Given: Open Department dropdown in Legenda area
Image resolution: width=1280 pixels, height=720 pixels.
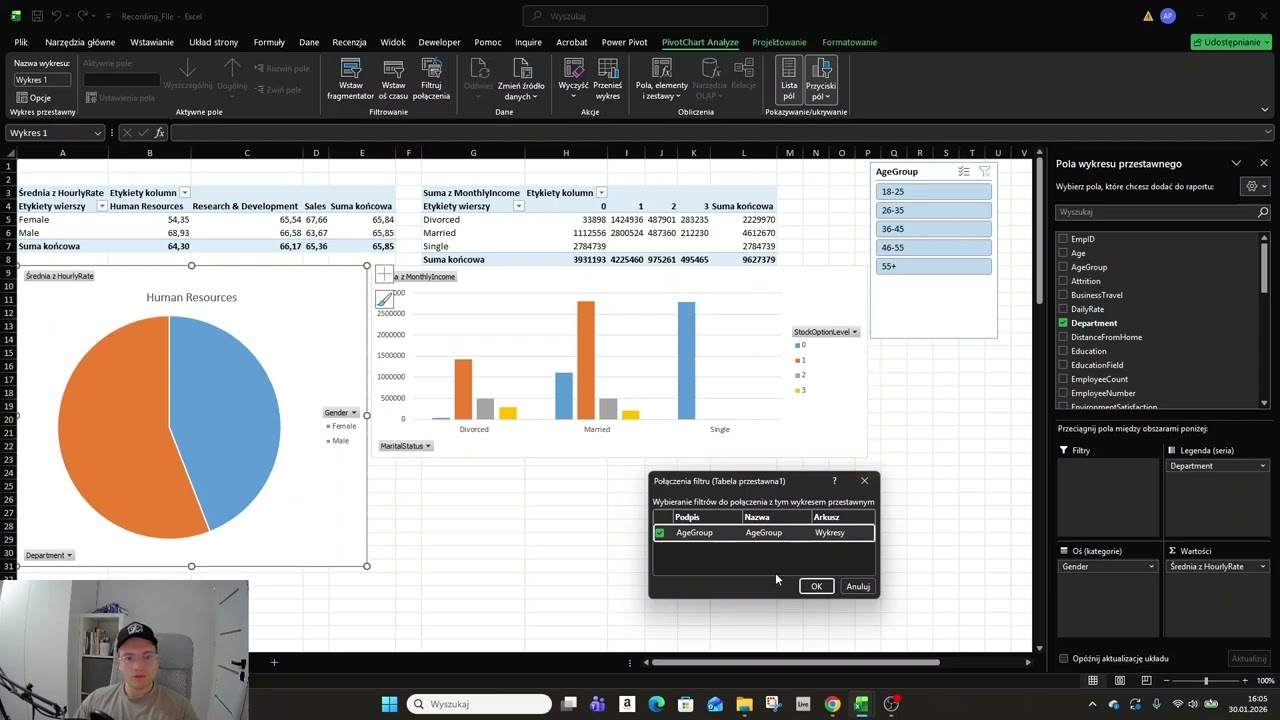Looking at the screenshot, I should [1262, 466].
